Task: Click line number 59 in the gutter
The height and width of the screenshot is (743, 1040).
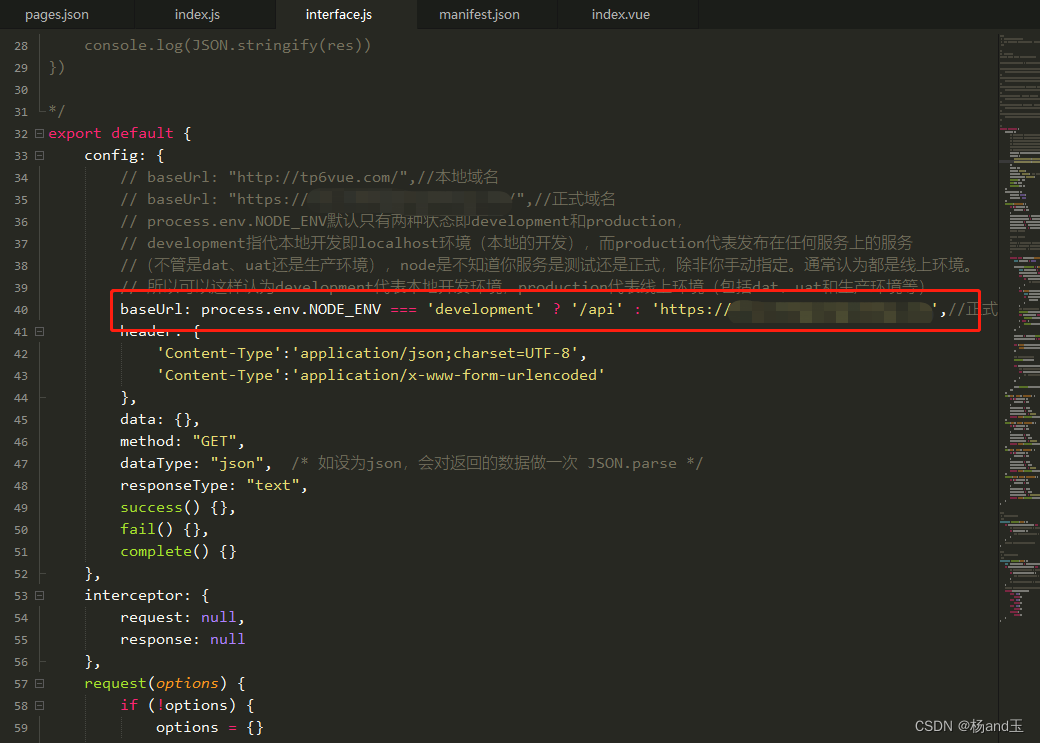Action: click(x=21, y=728)
